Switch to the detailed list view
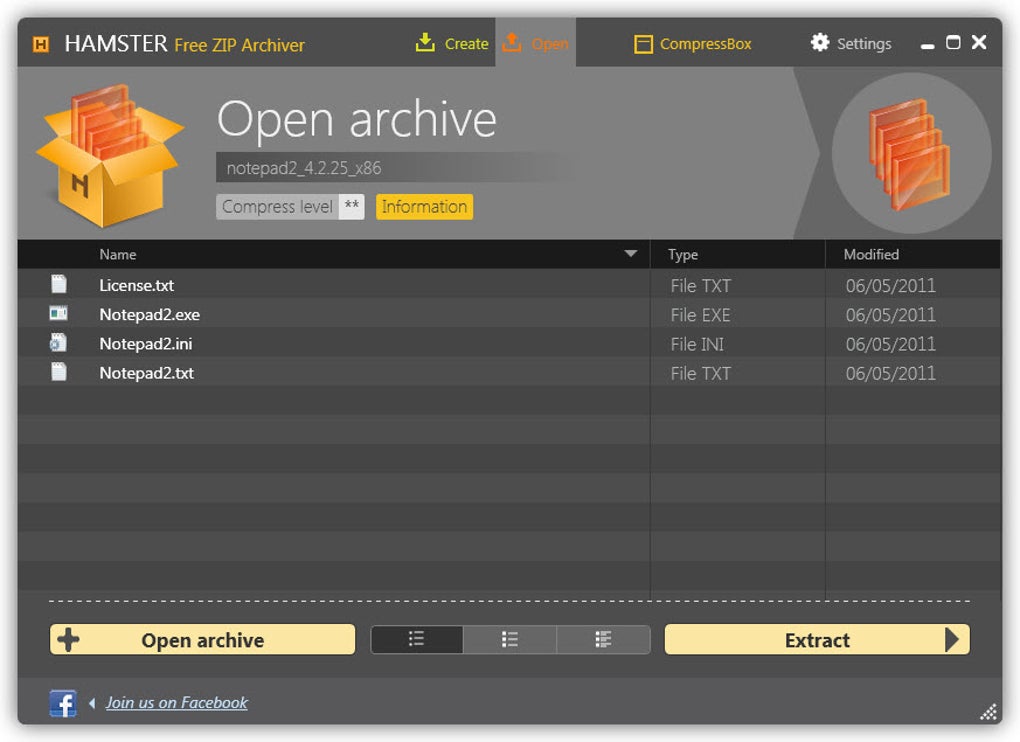 click(x=603, y=639)
